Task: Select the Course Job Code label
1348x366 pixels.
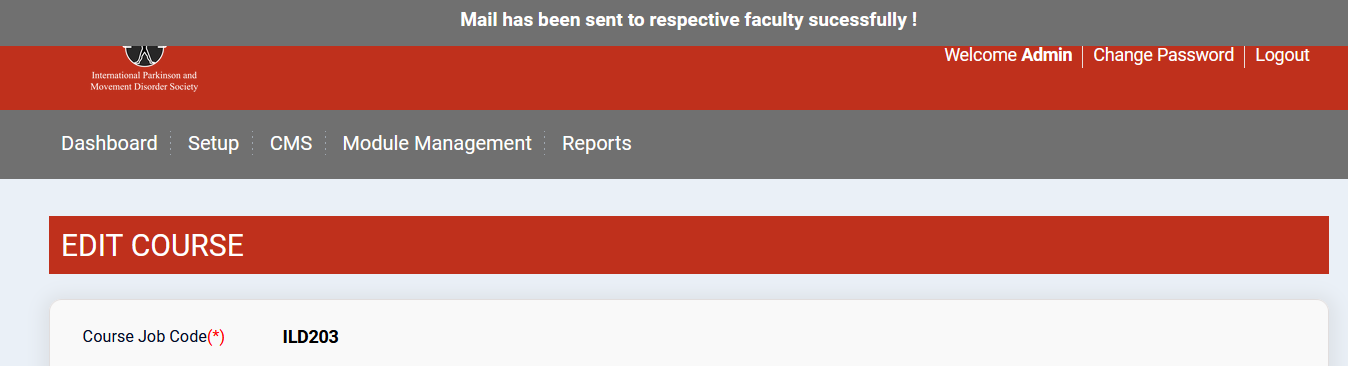Action: (144, 337)
